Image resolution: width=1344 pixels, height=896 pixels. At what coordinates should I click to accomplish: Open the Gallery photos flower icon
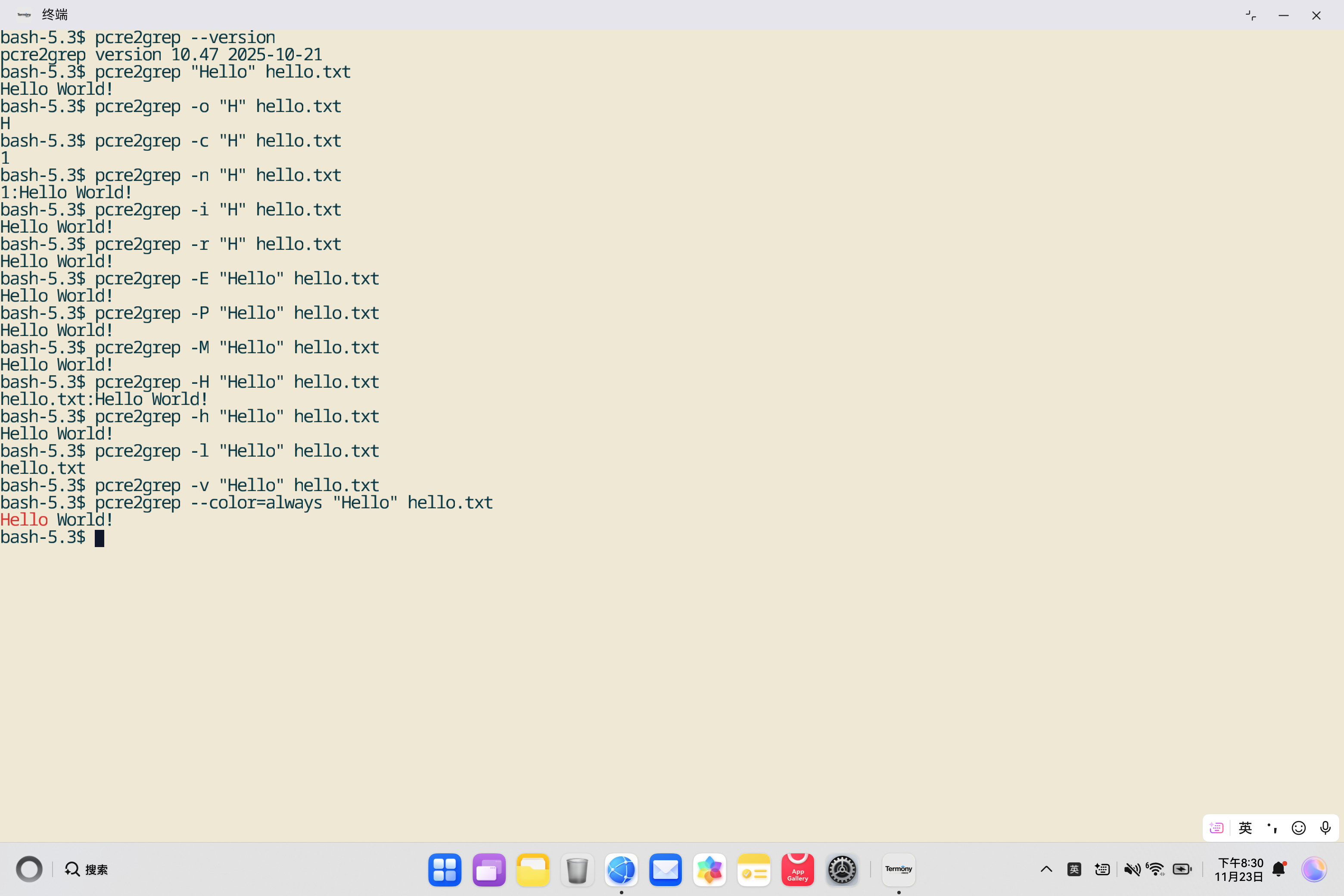(x=709, y=869)
